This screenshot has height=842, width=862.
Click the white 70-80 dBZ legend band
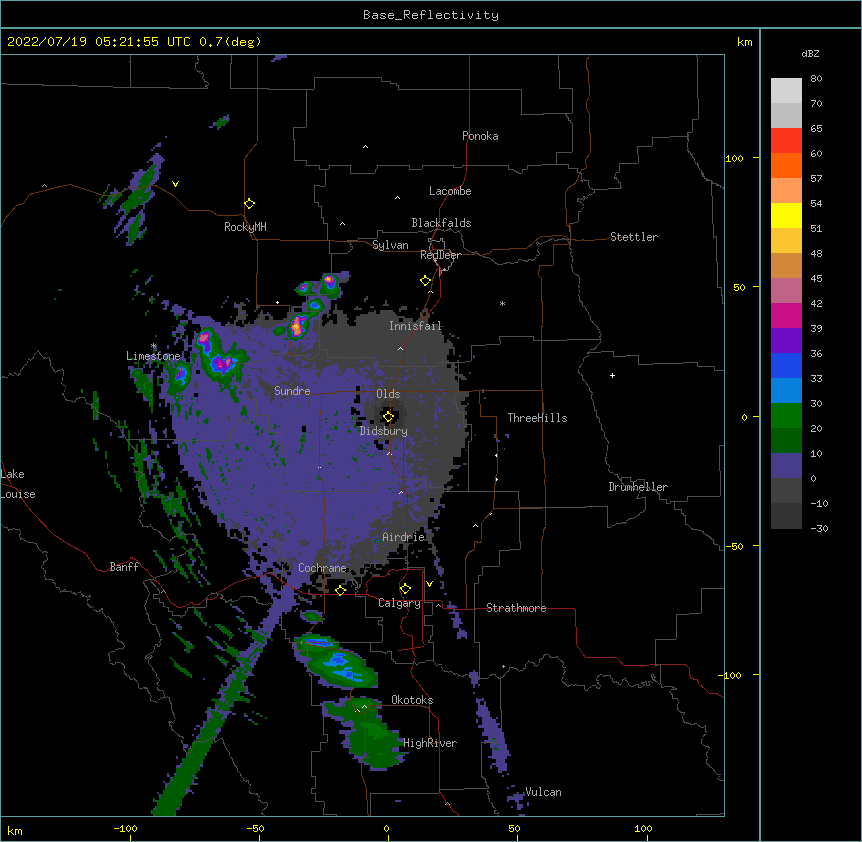(x=786, y=91)
